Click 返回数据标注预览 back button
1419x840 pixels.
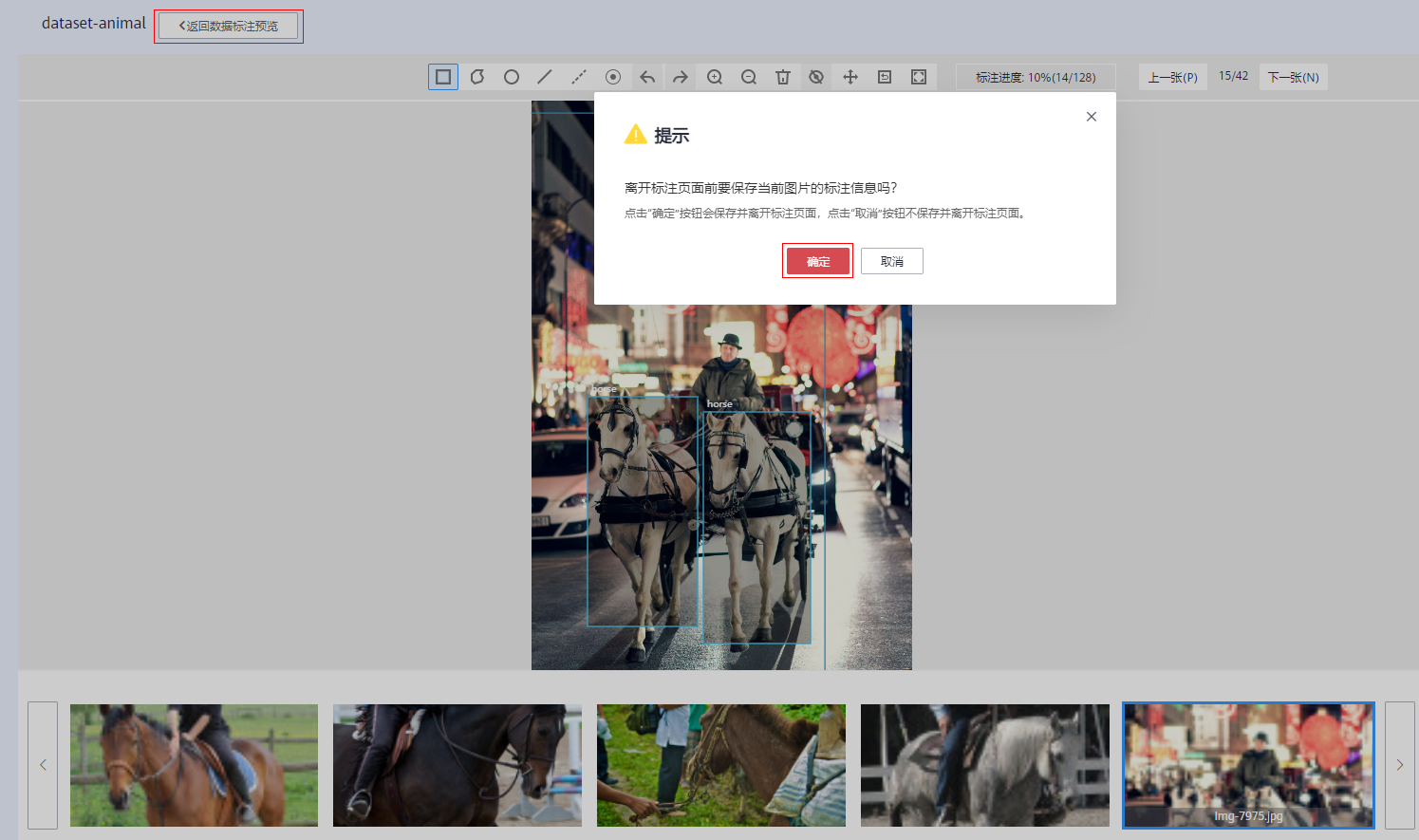coord(229,27)
